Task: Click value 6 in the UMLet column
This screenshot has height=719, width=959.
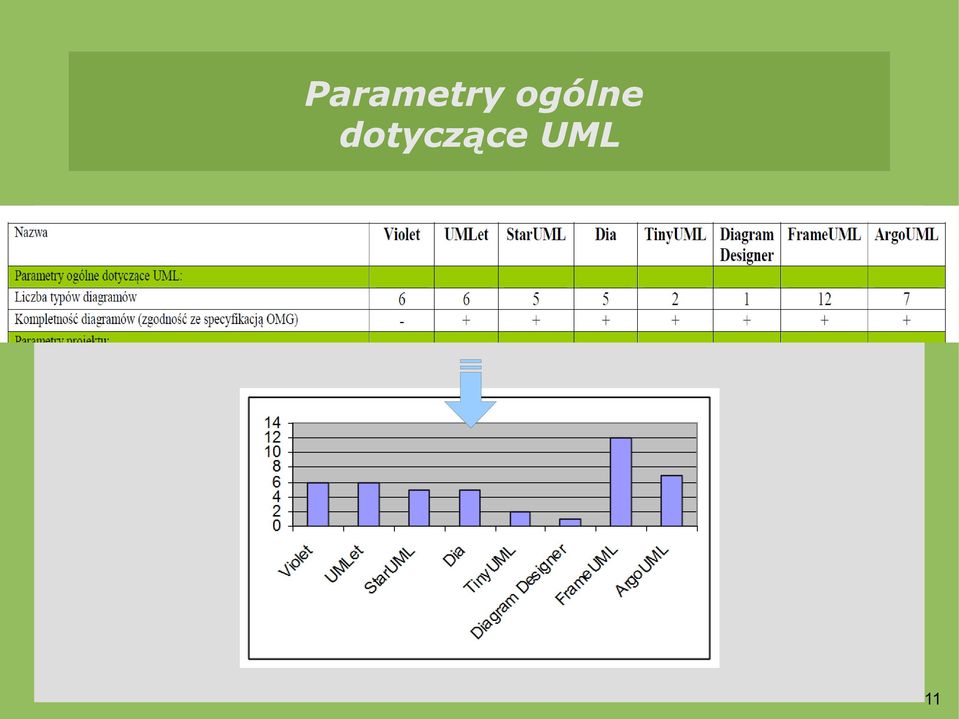Action: 466,299
